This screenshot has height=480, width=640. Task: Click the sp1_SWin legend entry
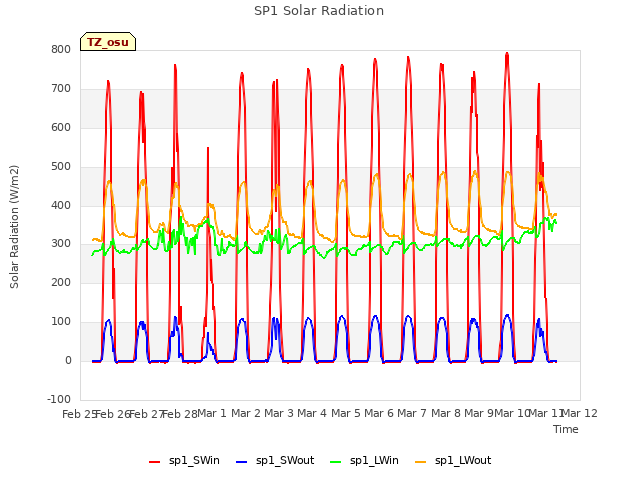click(x=184, y=461)
